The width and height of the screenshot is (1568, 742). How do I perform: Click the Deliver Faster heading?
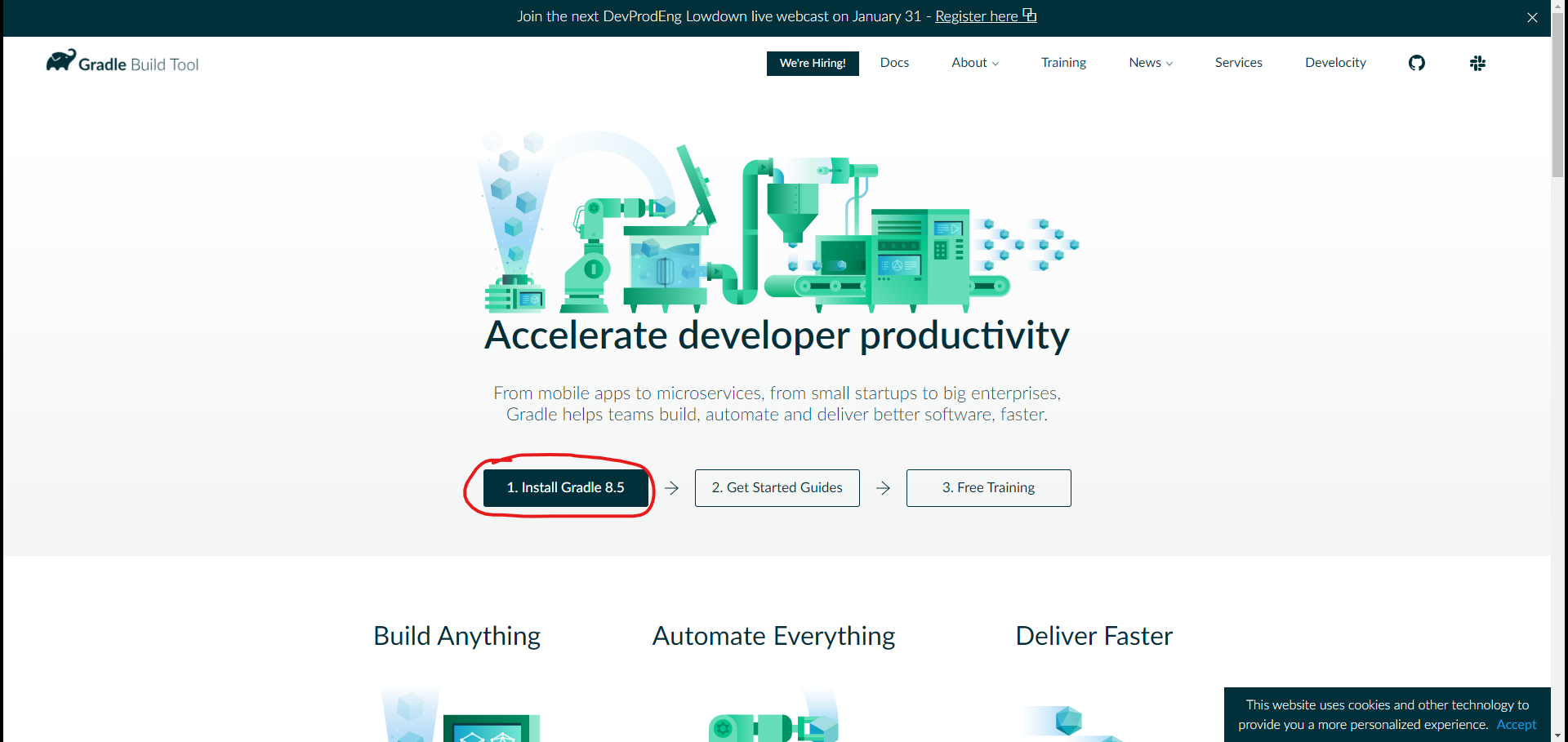point(1094,636)
